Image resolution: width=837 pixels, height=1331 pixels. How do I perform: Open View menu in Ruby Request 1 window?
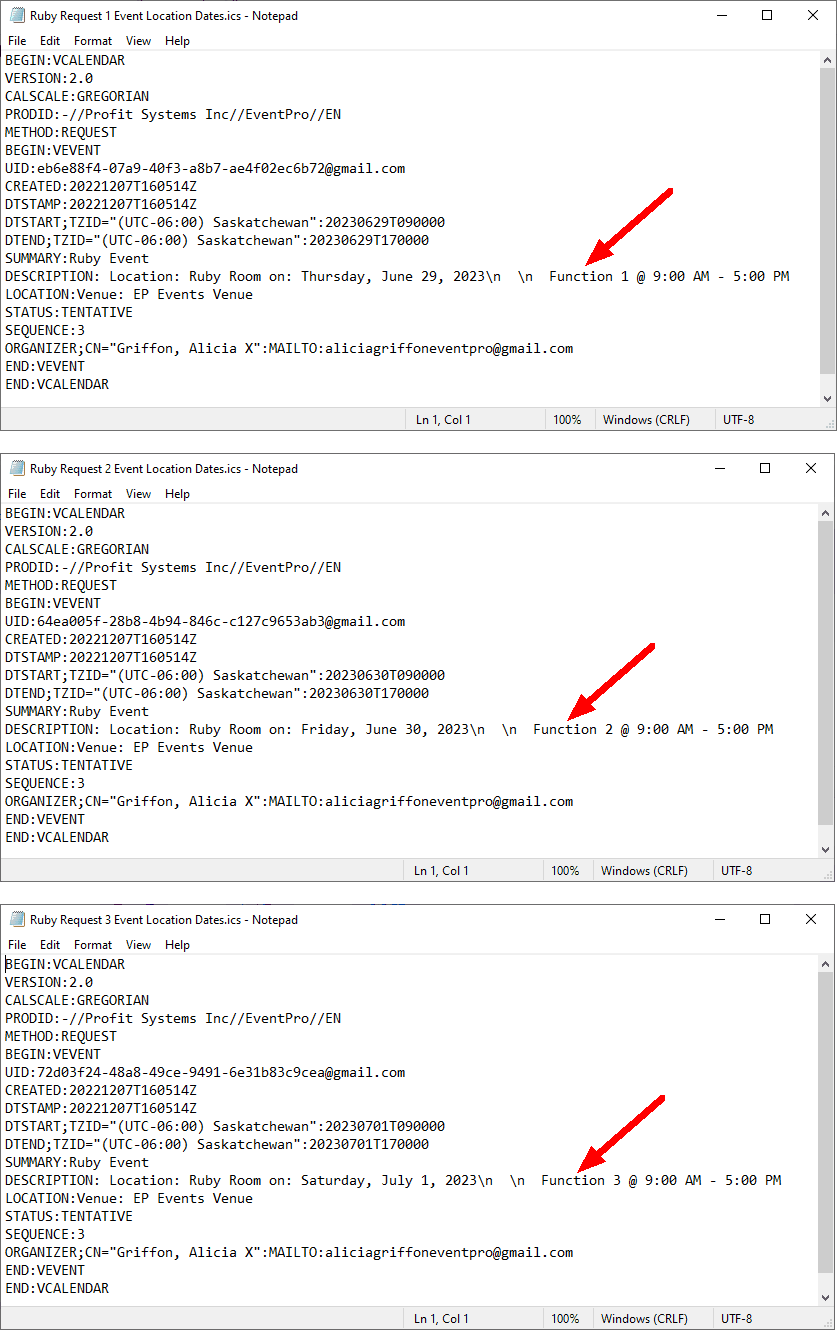coord(139,41)
